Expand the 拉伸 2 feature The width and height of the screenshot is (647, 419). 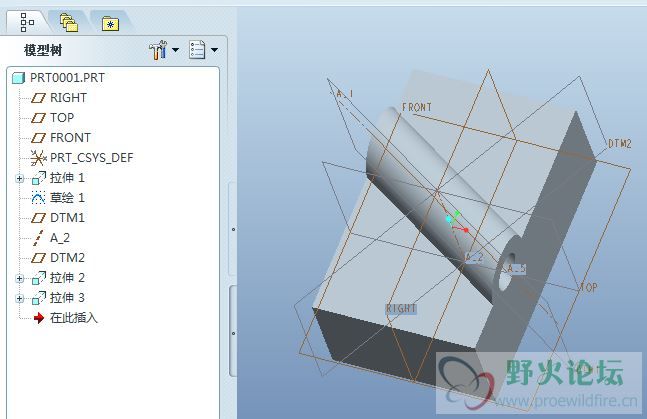coord(19,278)
